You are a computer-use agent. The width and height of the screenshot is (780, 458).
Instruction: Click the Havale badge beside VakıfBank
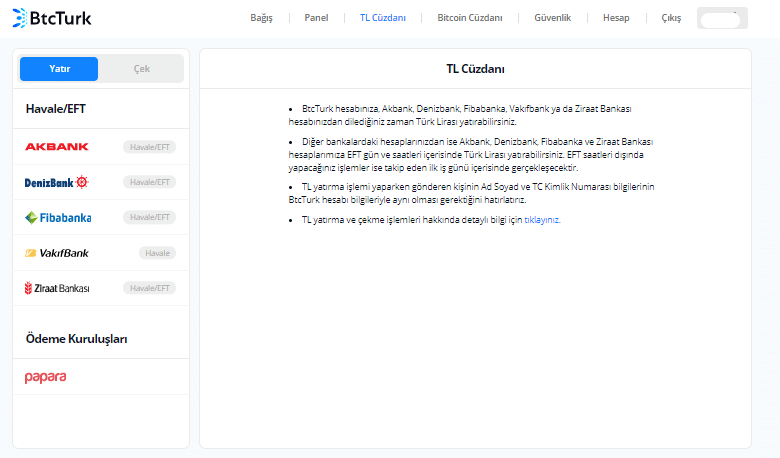[x=157, y=253]
